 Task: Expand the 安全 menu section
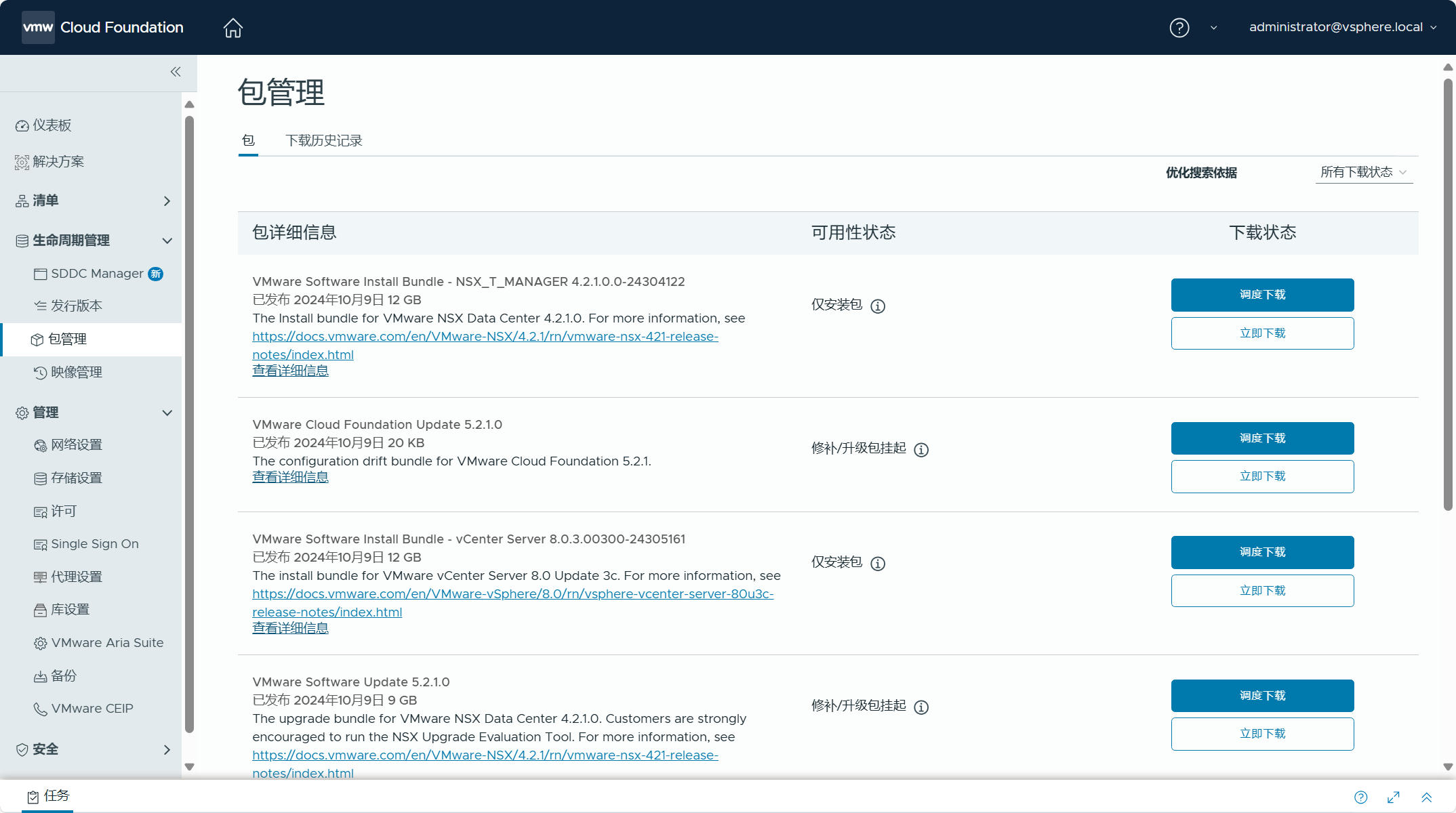pos(167,749)
